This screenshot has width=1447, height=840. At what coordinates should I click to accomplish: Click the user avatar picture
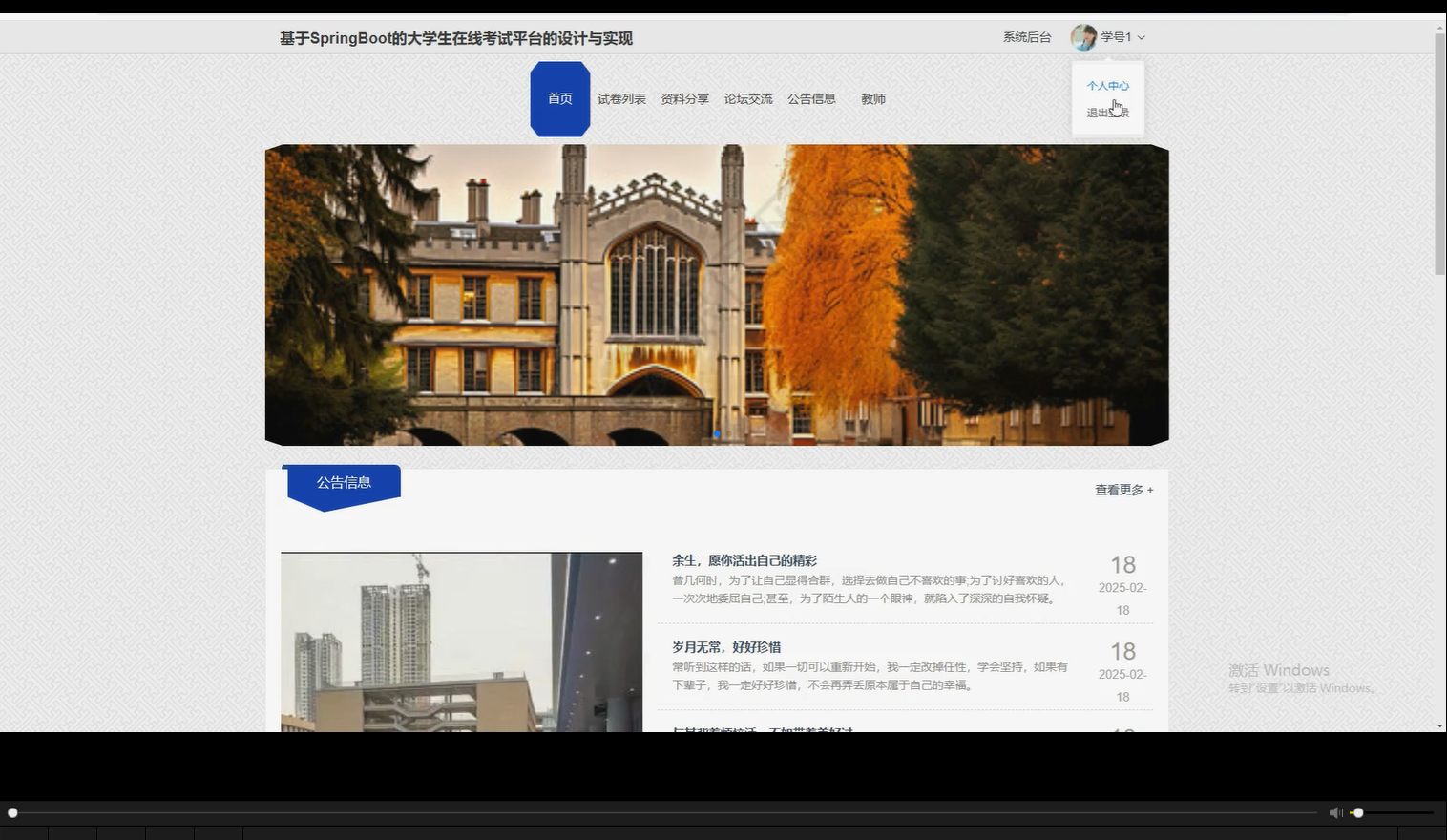[x=1083, y=37]
